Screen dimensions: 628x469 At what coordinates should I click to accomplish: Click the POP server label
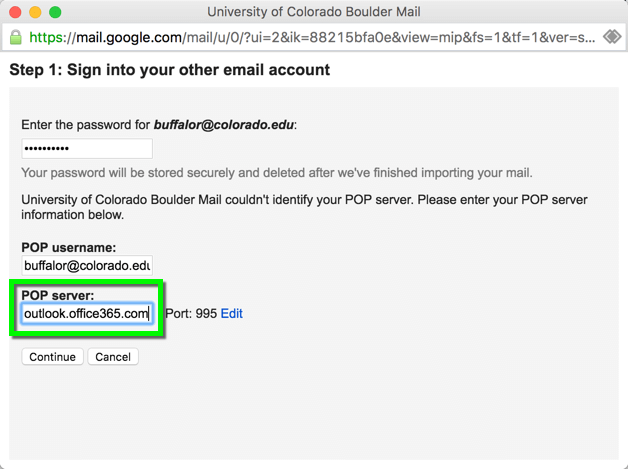[x=58, y=295]
